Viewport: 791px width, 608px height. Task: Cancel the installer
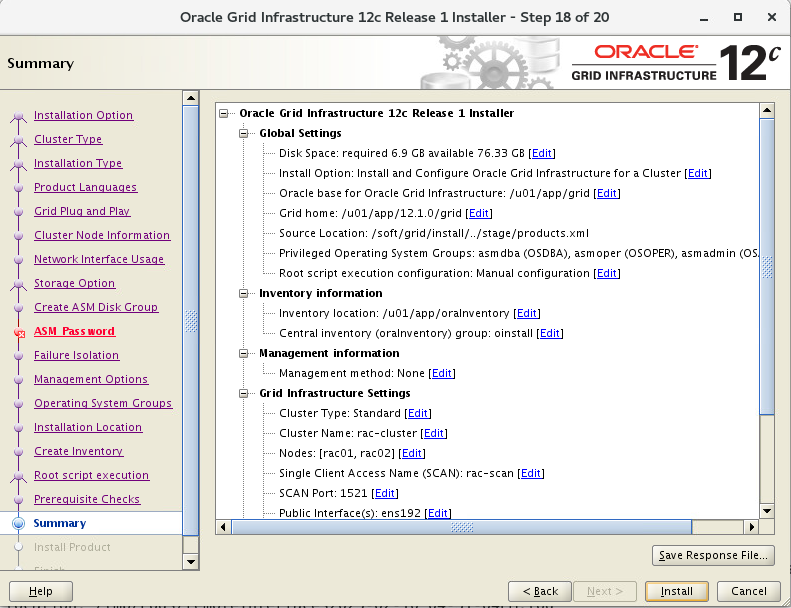coord(749,591)
